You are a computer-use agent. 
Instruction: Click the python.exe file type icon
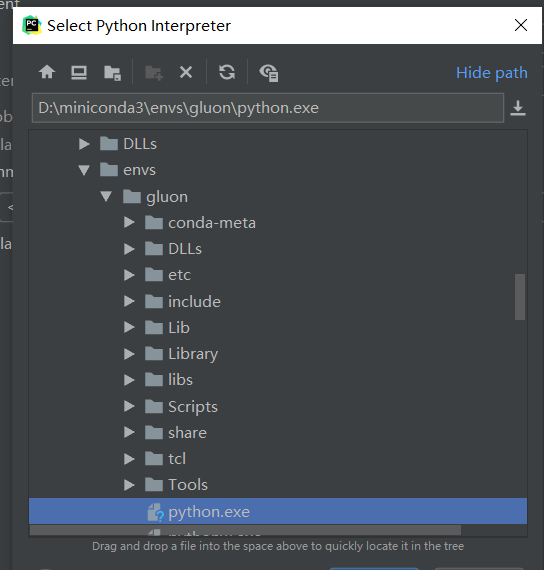(x=155, y=512)
